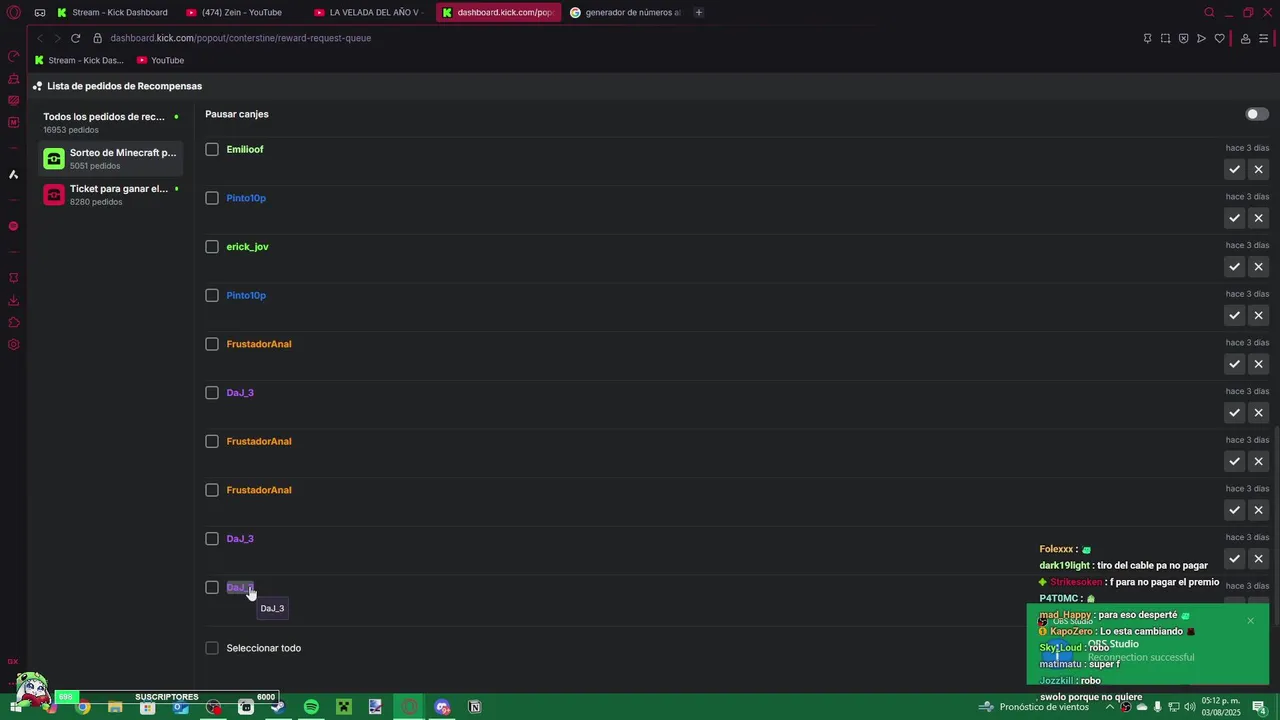The height and width of the screenshot is (720, 1280).
Task: Open the Stream - Kick Das... bookmark
Action: pyautogui.click(x=79, y=60)
